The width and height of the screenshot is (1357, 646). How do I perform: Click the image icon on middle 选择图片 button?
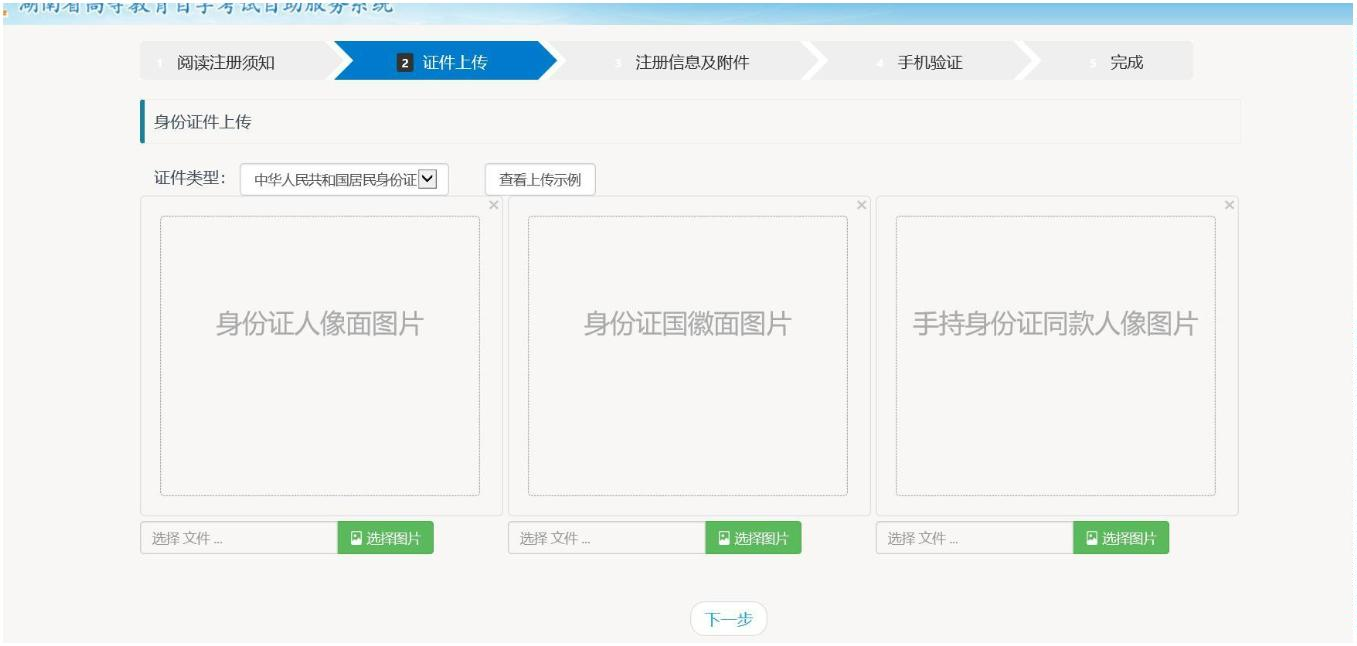tap(722, 538)
